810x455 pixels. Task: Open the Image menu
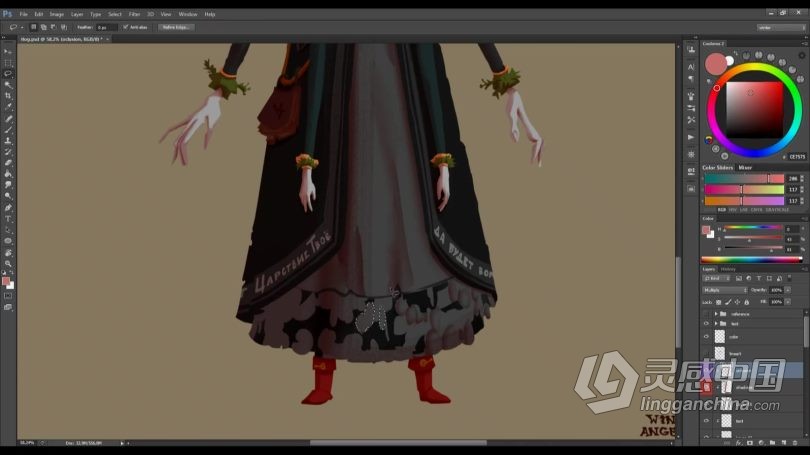[56, 14]
